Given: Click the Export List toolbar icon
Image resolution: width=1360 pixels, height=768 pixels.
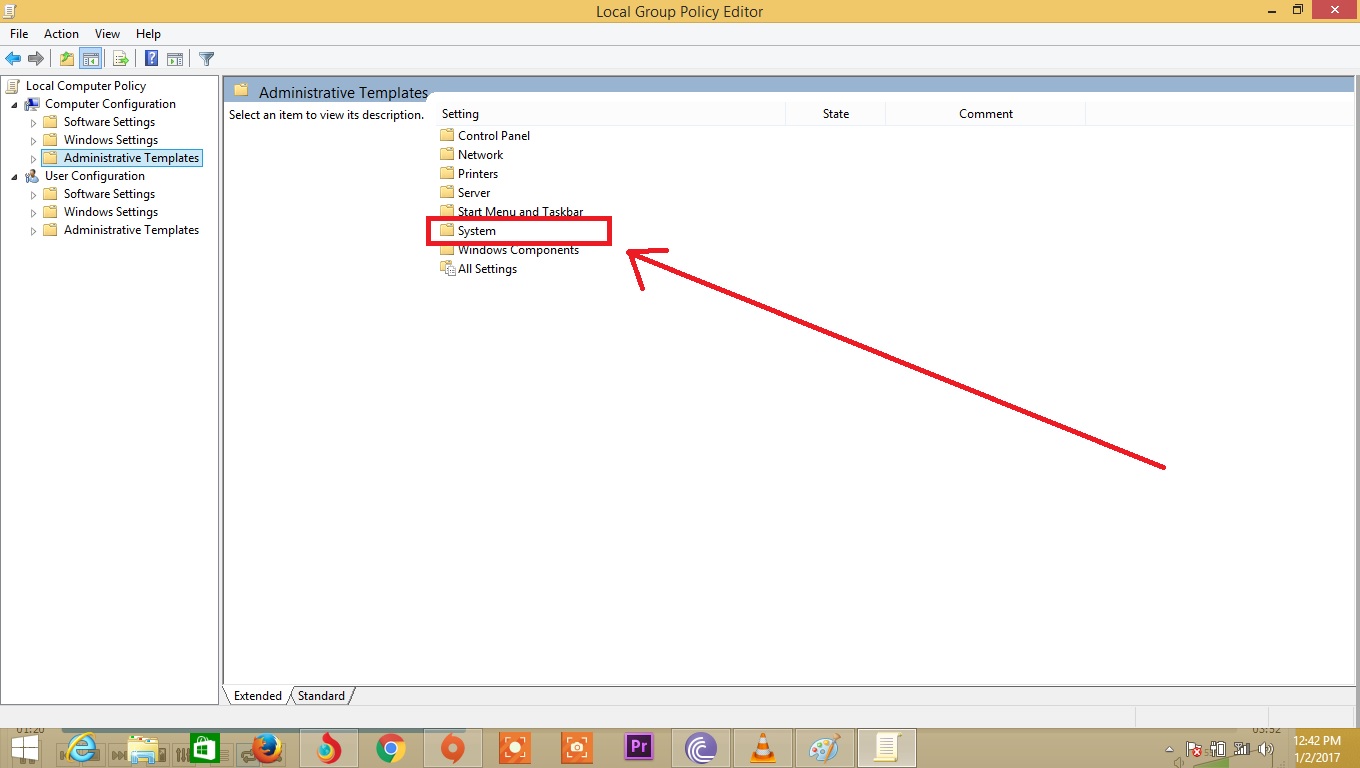Looking at the screenshot, I should pos(120,58).
